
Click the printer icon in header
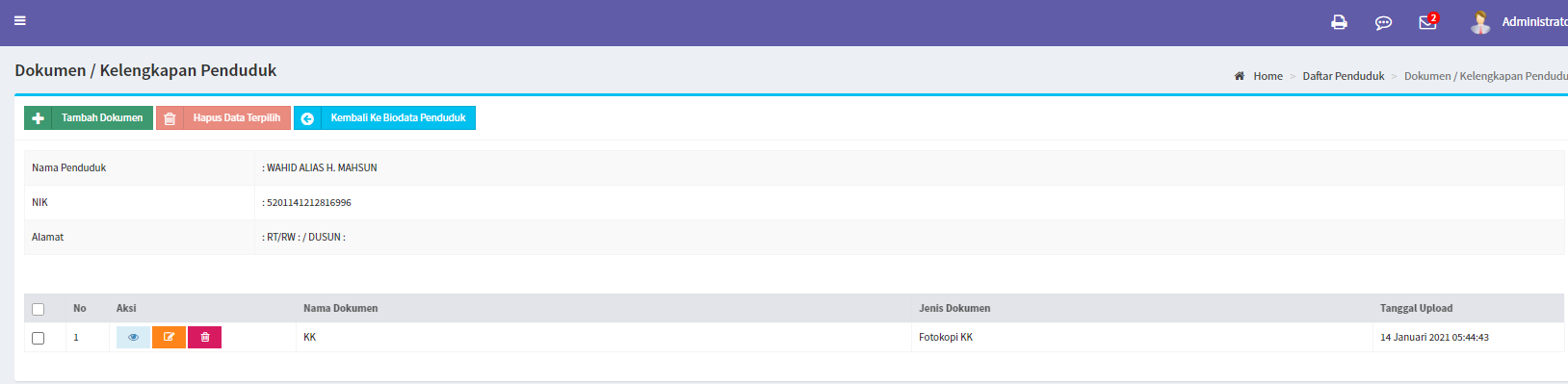[1339, 22]
